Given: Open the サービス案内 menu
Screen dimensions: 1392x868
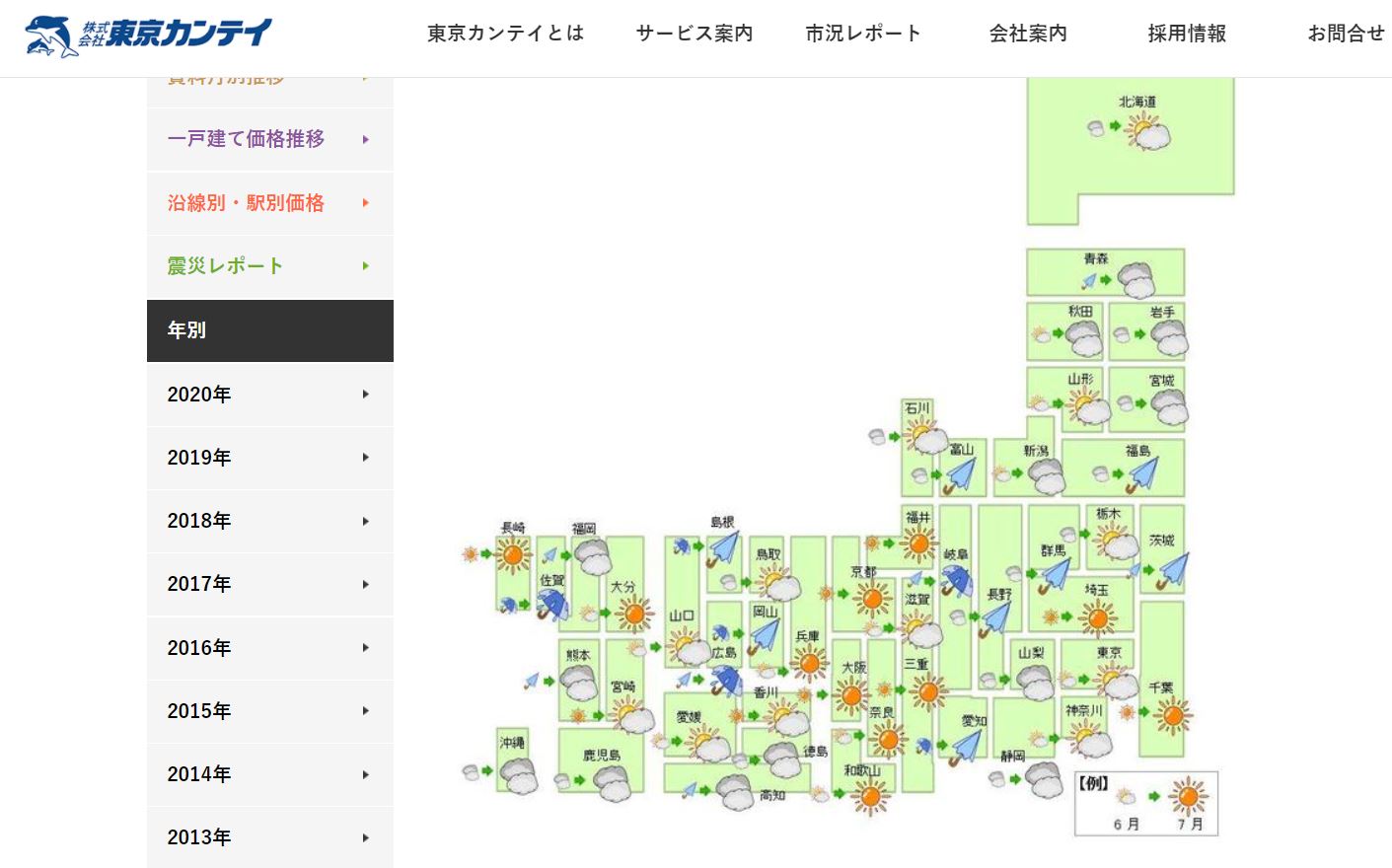Looking at the screenshot, I should pos(695,34).
